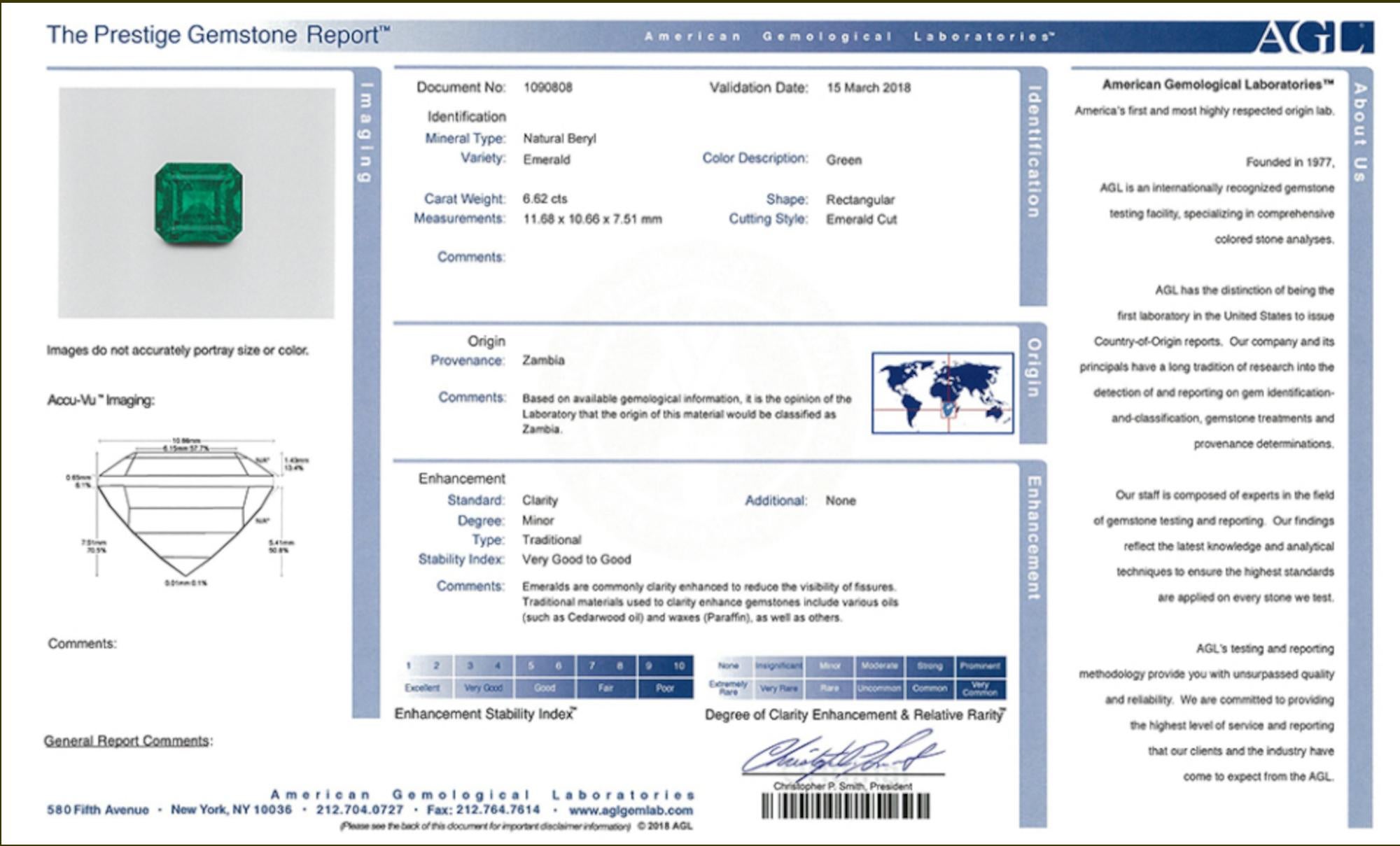1400x846 pixels.
Task: Click the measurements '11.68 x 10.66 x 7.51 mm'
Action: coord(592,219)
